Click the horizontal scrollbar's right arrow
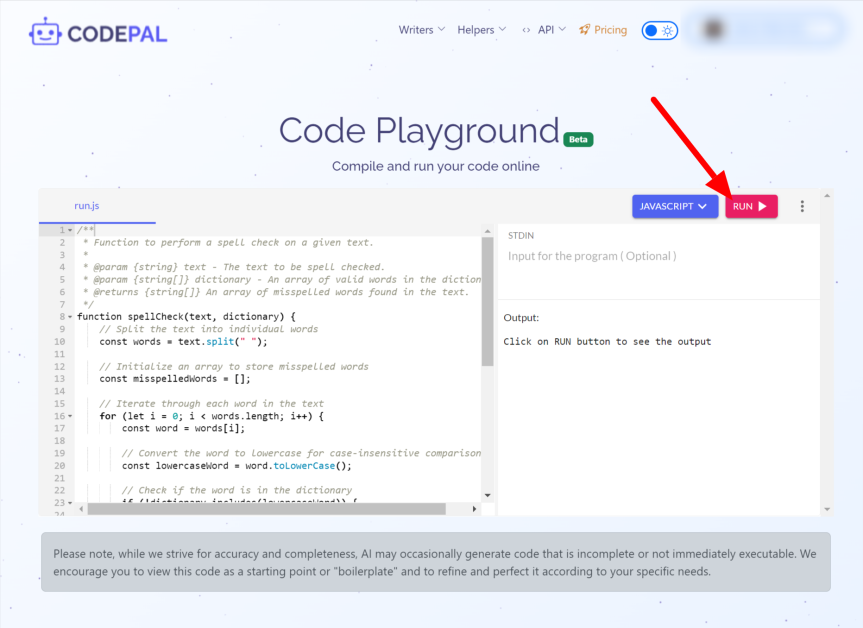Image resolution: width=863 pixels, height=628 pixels. click(475, 510)
